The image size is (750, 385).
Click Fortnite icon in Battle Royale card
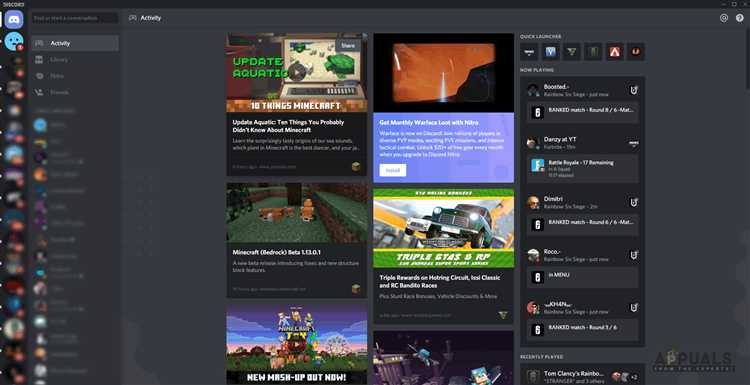click(x=538, y=165)
